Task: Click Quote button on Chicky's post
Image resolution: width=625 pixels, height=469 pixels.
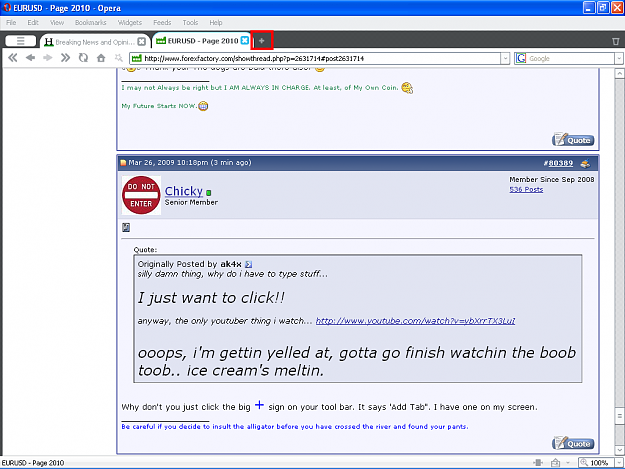Action: [573, 443]
